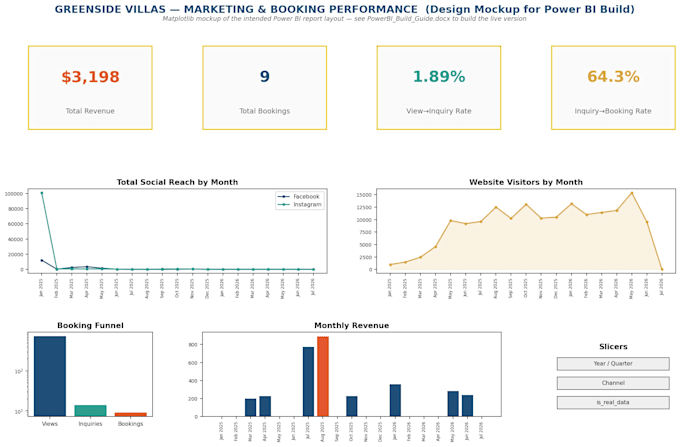The height and width of the screenshot is (447, 680).
Task: Click the Facebook legend entry
Action: point(299,196)
